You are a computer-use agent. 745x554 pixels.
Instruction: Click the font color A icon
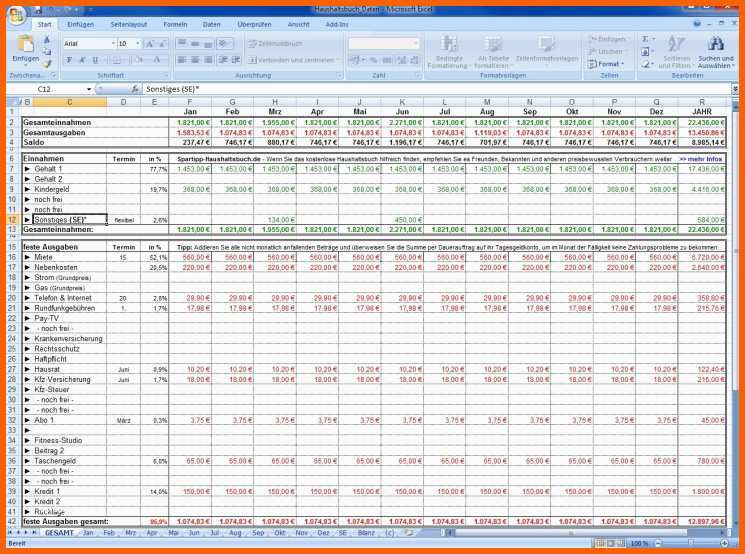156,60
